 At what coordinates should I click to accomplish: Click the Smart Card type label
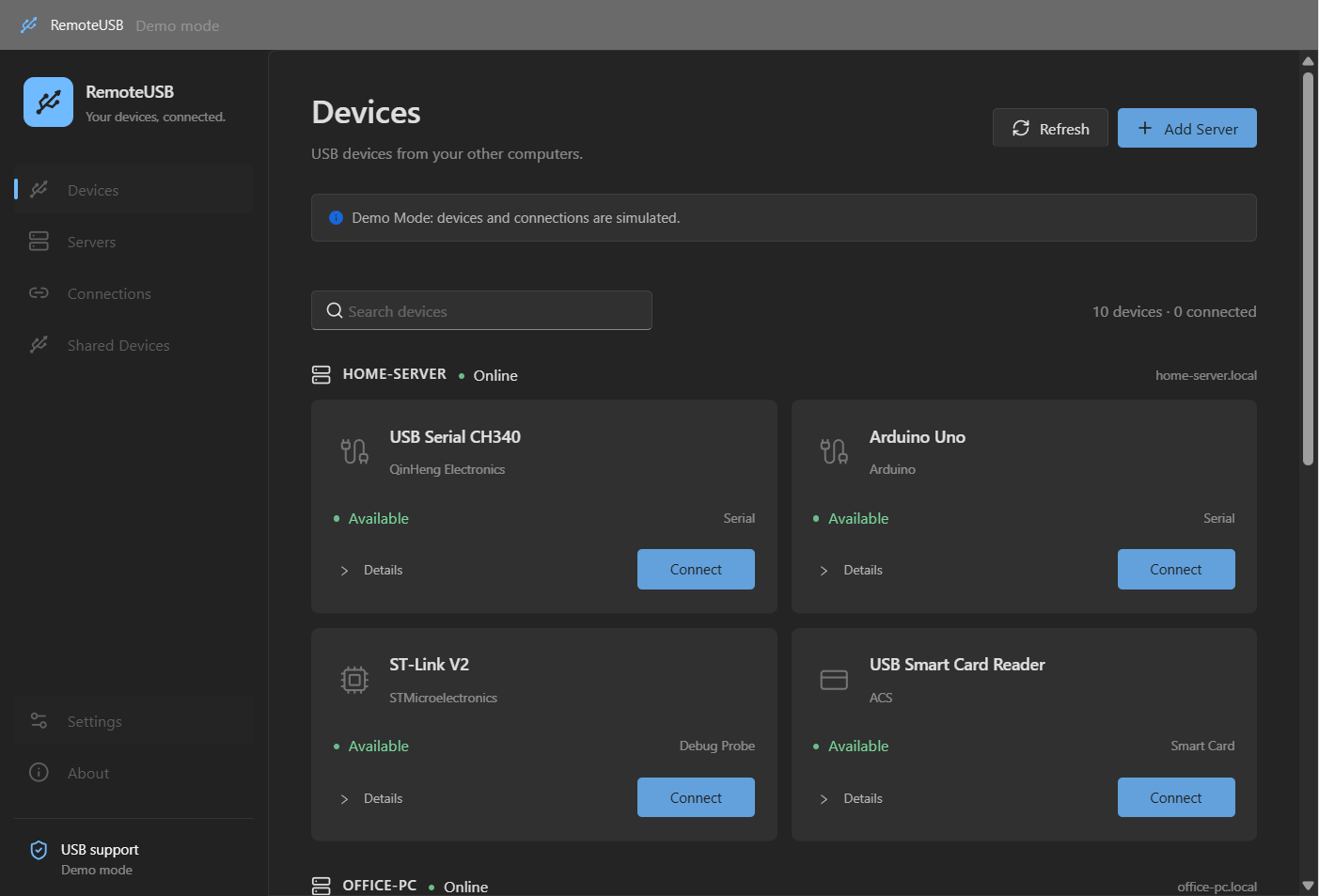1202,746
